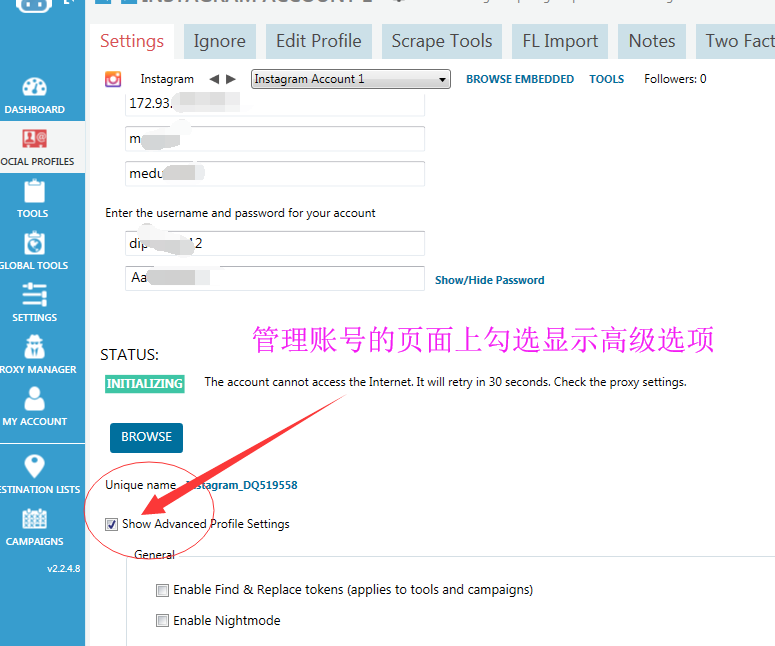Click the BROWSE EMBEDDED link

pyautogui.click(x=520, y=79)
